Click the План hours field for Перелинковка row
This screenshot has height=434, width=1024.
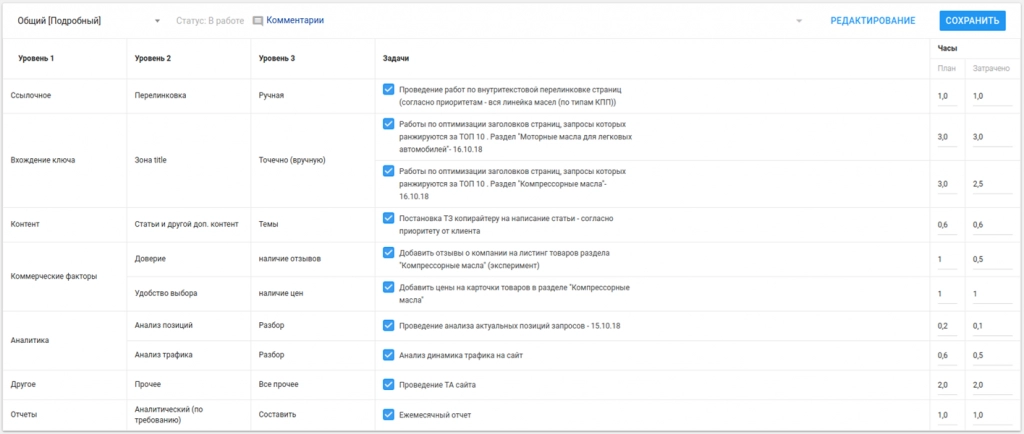947,96
